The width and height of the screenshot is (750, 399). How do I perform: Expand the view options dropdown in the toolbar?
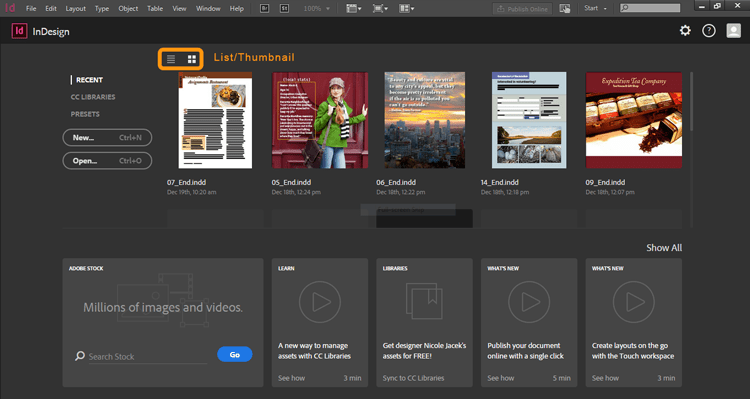354,9
